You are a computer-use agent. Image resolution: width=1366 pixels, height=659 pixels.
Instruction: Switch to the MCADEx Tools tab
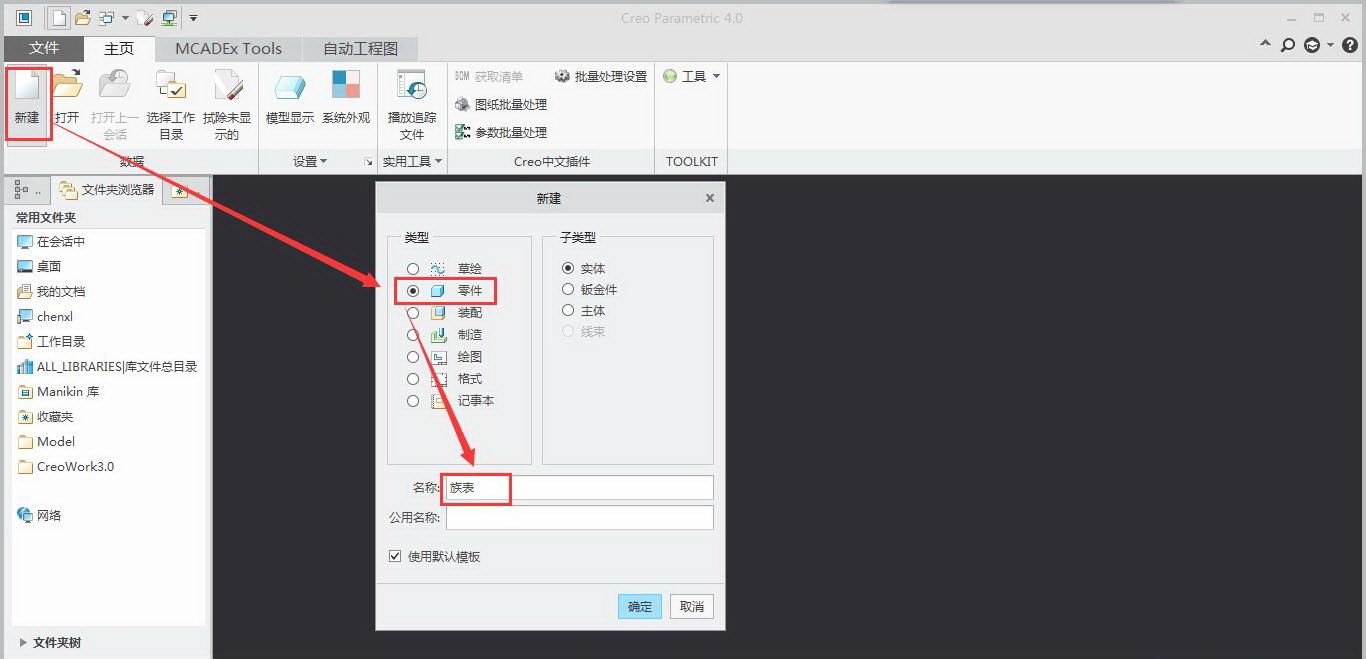tap(228, 48)
